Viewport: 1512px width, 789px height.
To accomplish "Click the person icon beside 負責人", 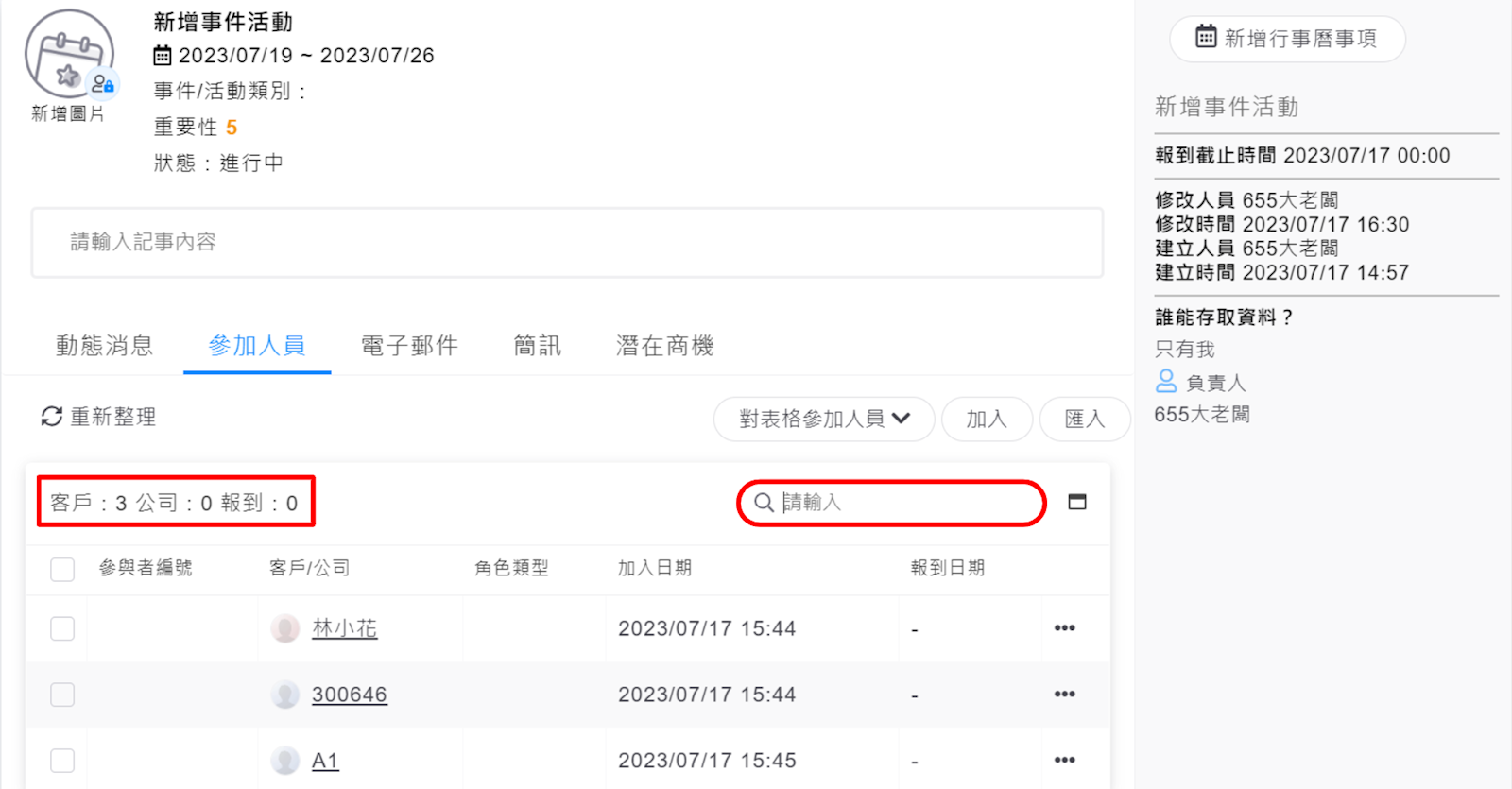I will pyautogui.click(x=1166, y=382).
